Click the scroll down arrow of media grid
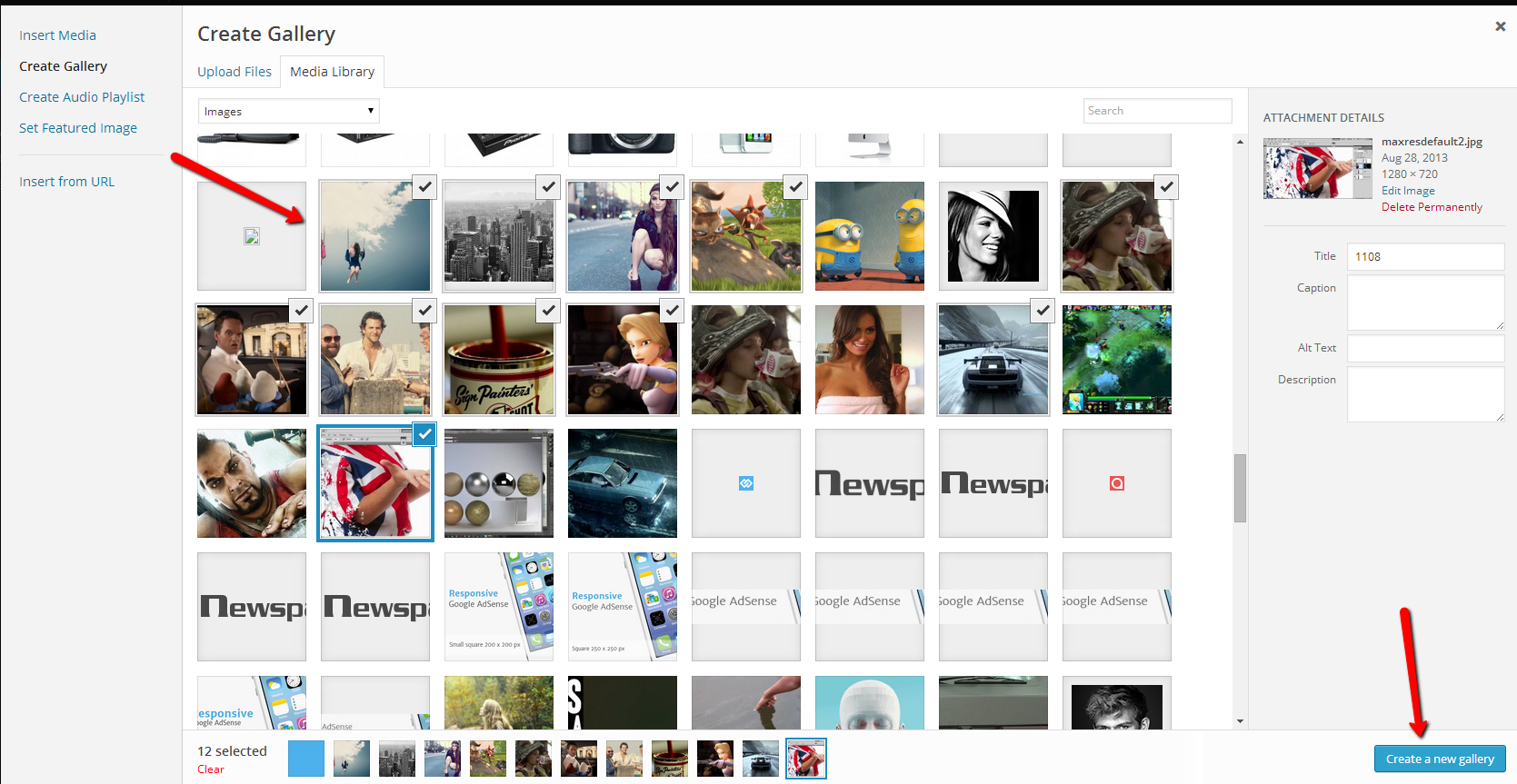 [x=1240, y=721]
